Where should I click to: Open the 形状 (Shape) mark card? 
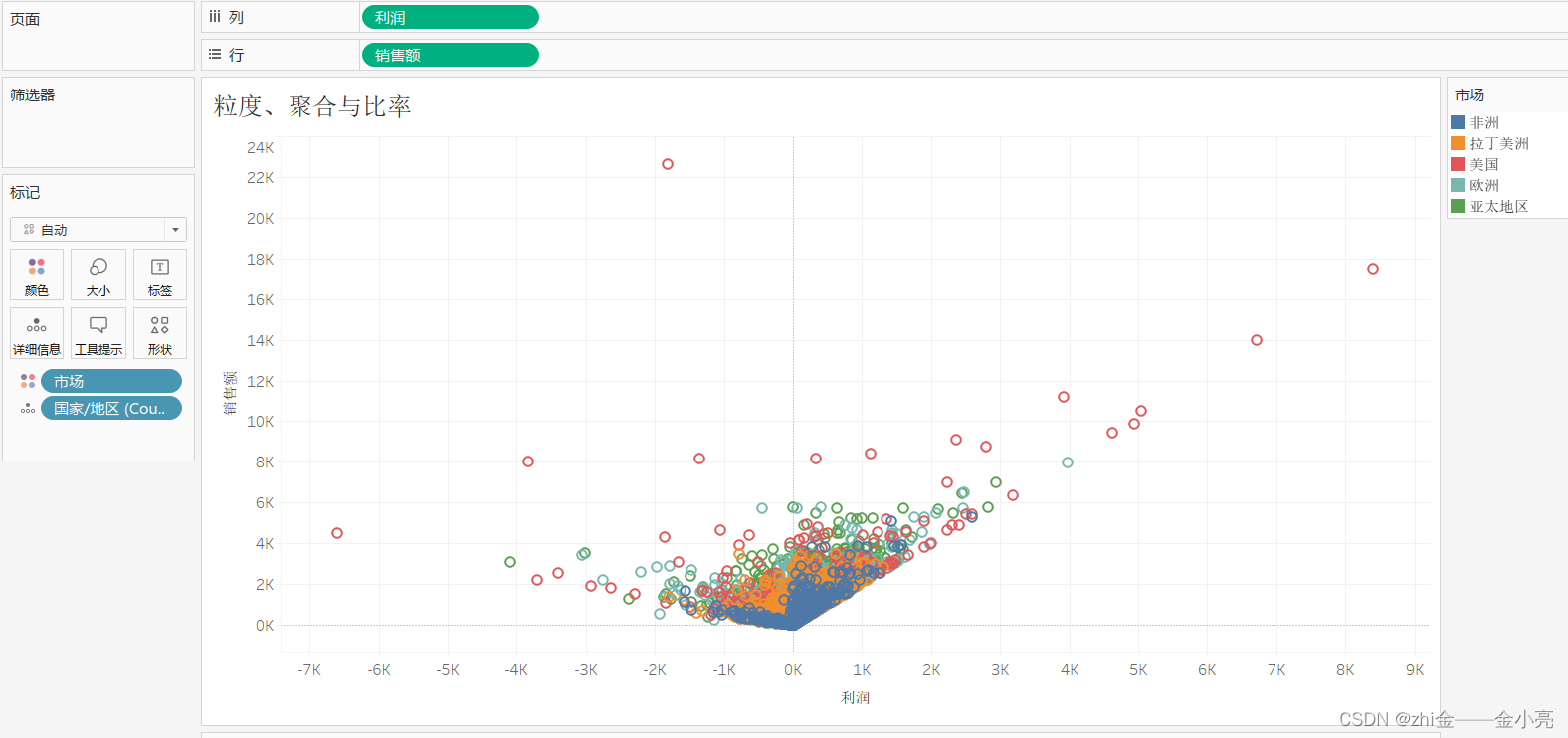[x=160, y=333]
